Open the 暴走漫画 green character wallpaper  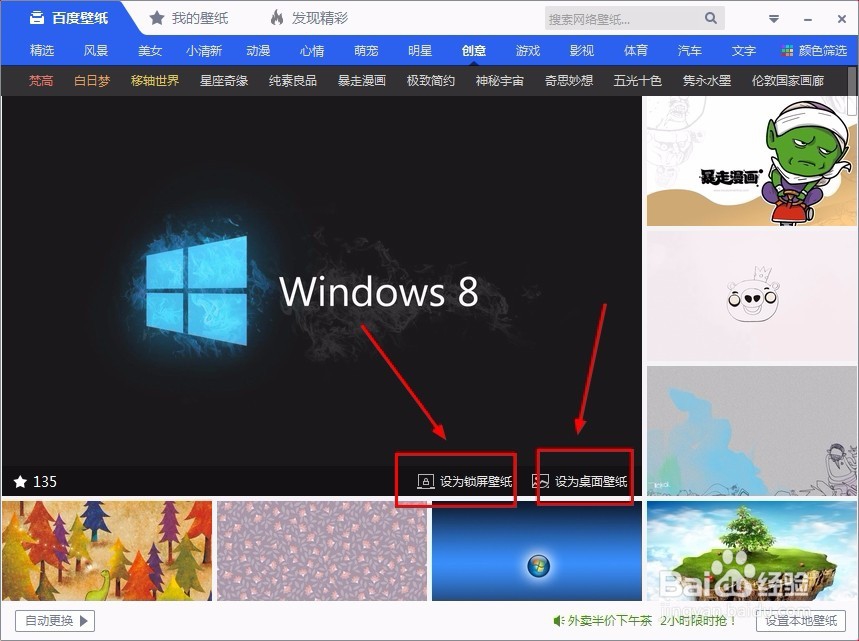tap(750, 161)
